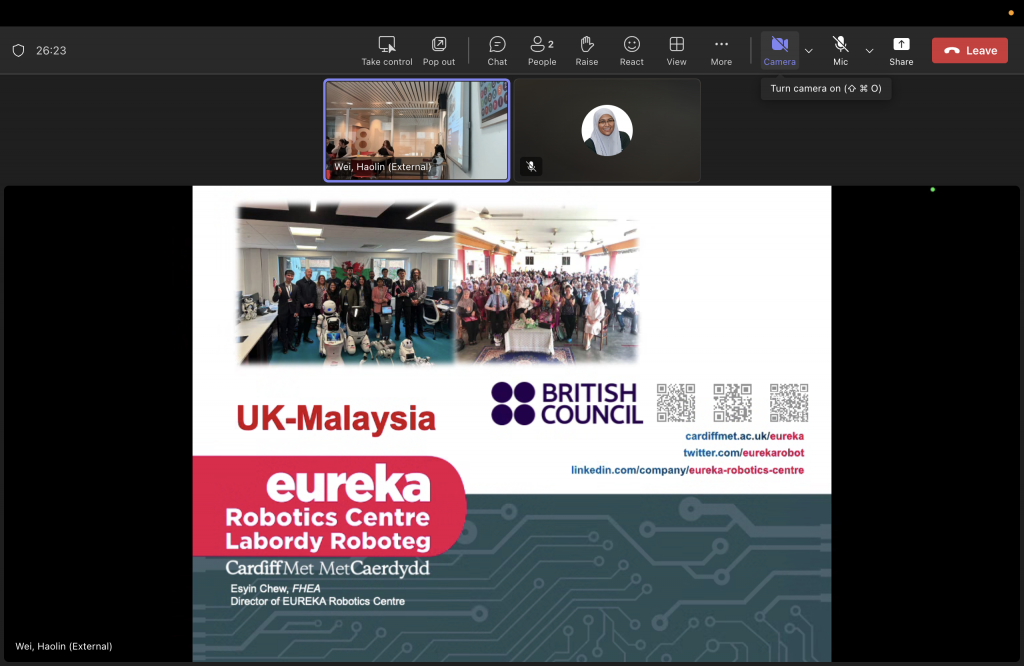Raise your hand in the meeting
Image resolution: width=1024 pixels, height=666 pixels.
tap(586, 51)
